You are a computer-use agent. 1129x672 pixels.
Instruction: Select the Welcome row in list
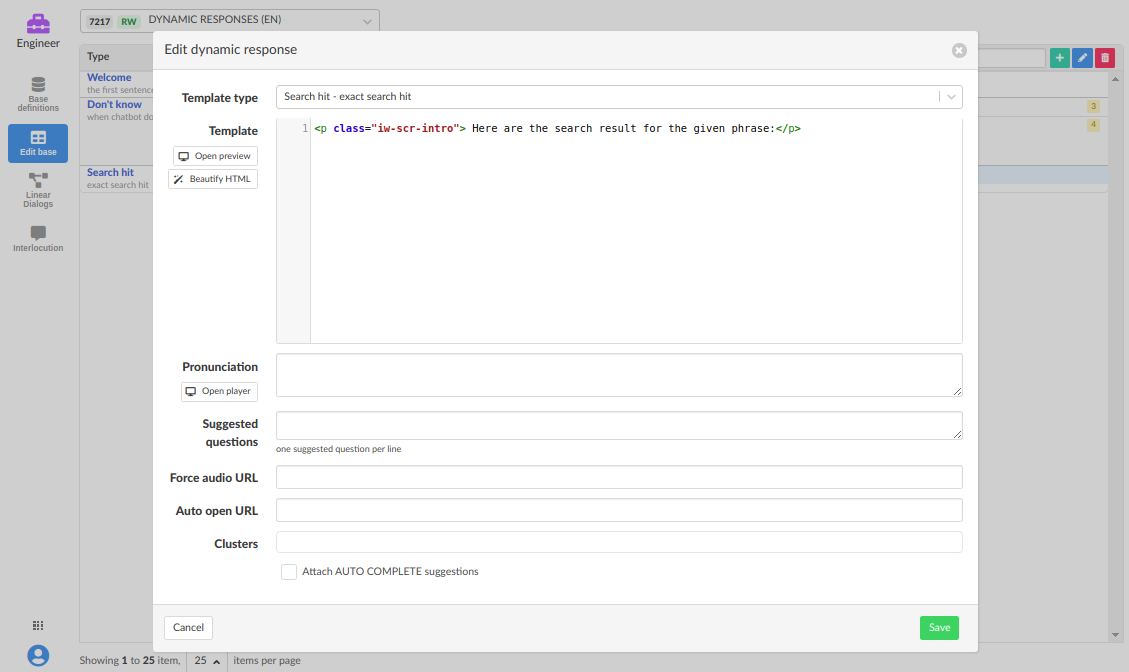coord(117,84)
